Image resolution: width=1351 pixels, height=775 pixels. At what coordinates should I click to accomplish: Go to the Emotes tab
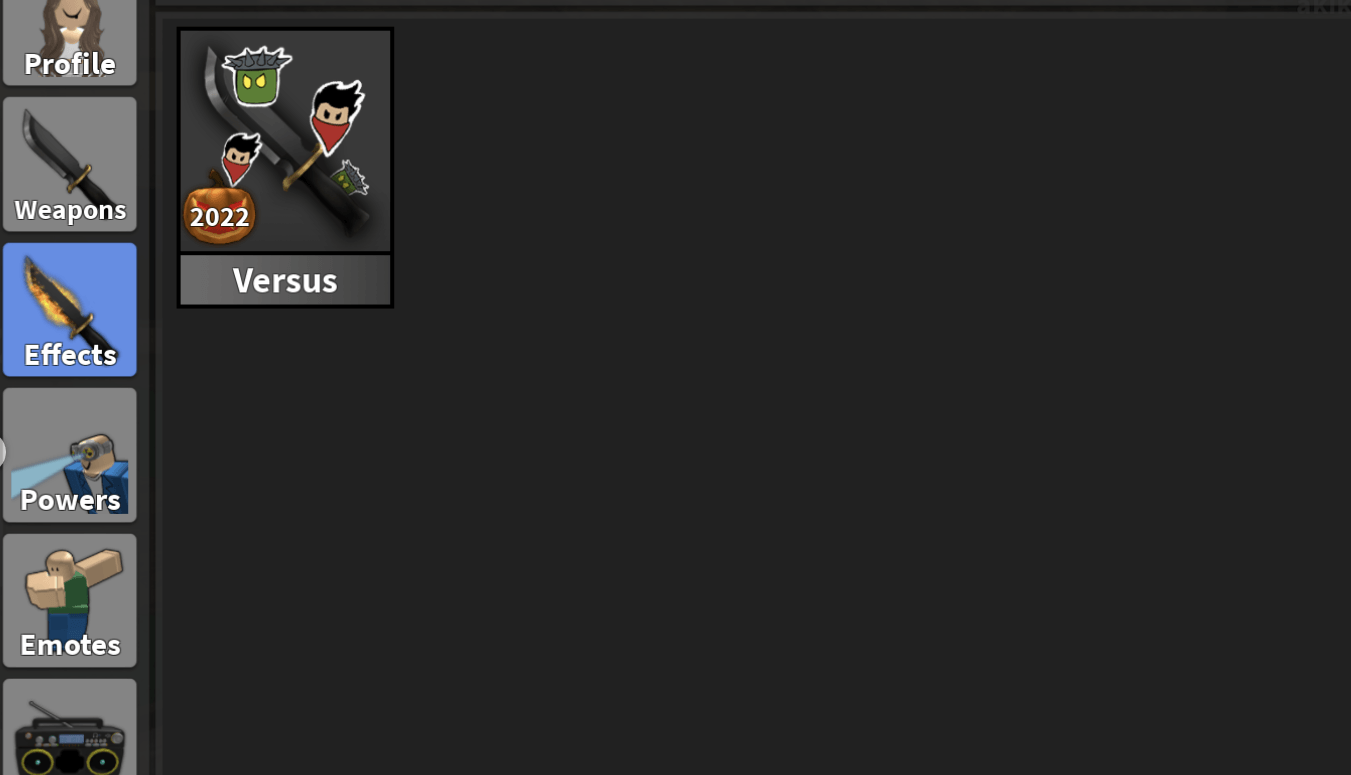pyautogui.click(x=69, y=600)
